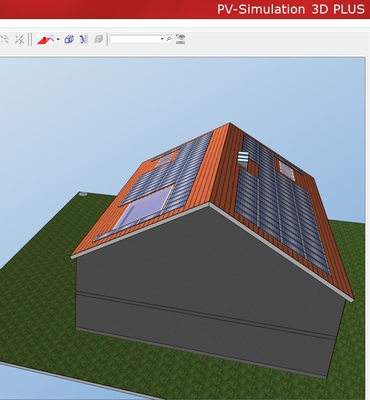Click the blue bracket toolbar icon
Viewport: 370px width, 400px height.
[x=83, y=39]
